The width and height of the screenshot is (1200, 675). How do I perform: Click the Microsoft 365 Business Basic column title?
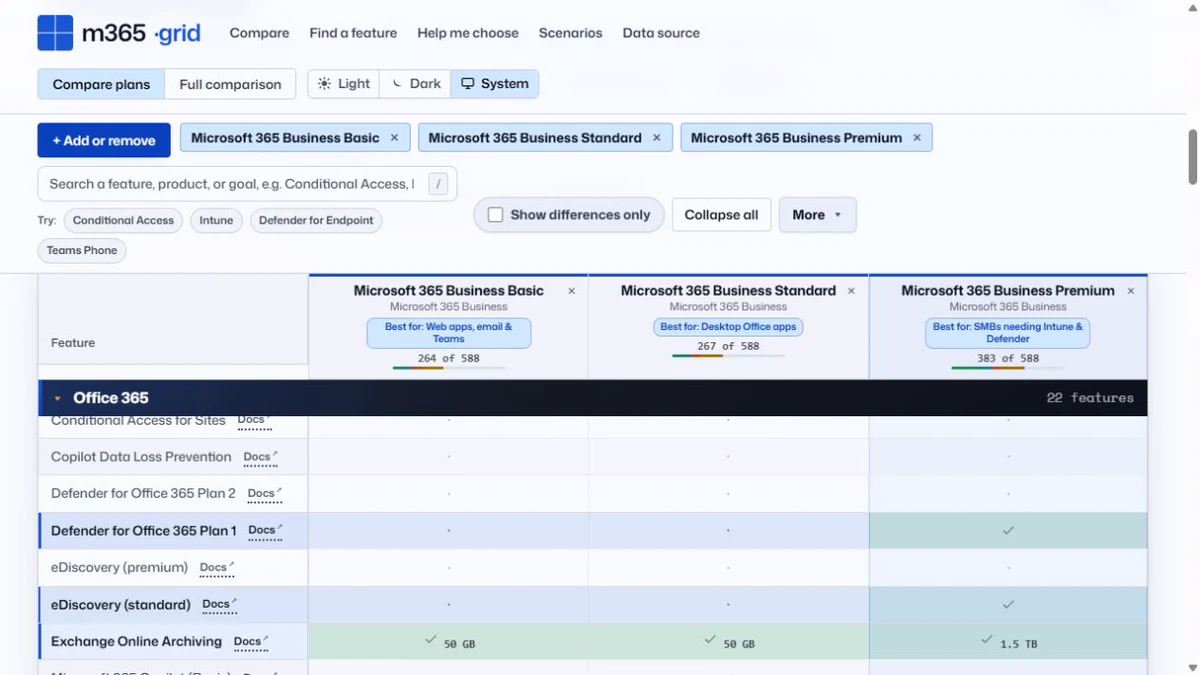pyautogui.click(x=448, y=291)
